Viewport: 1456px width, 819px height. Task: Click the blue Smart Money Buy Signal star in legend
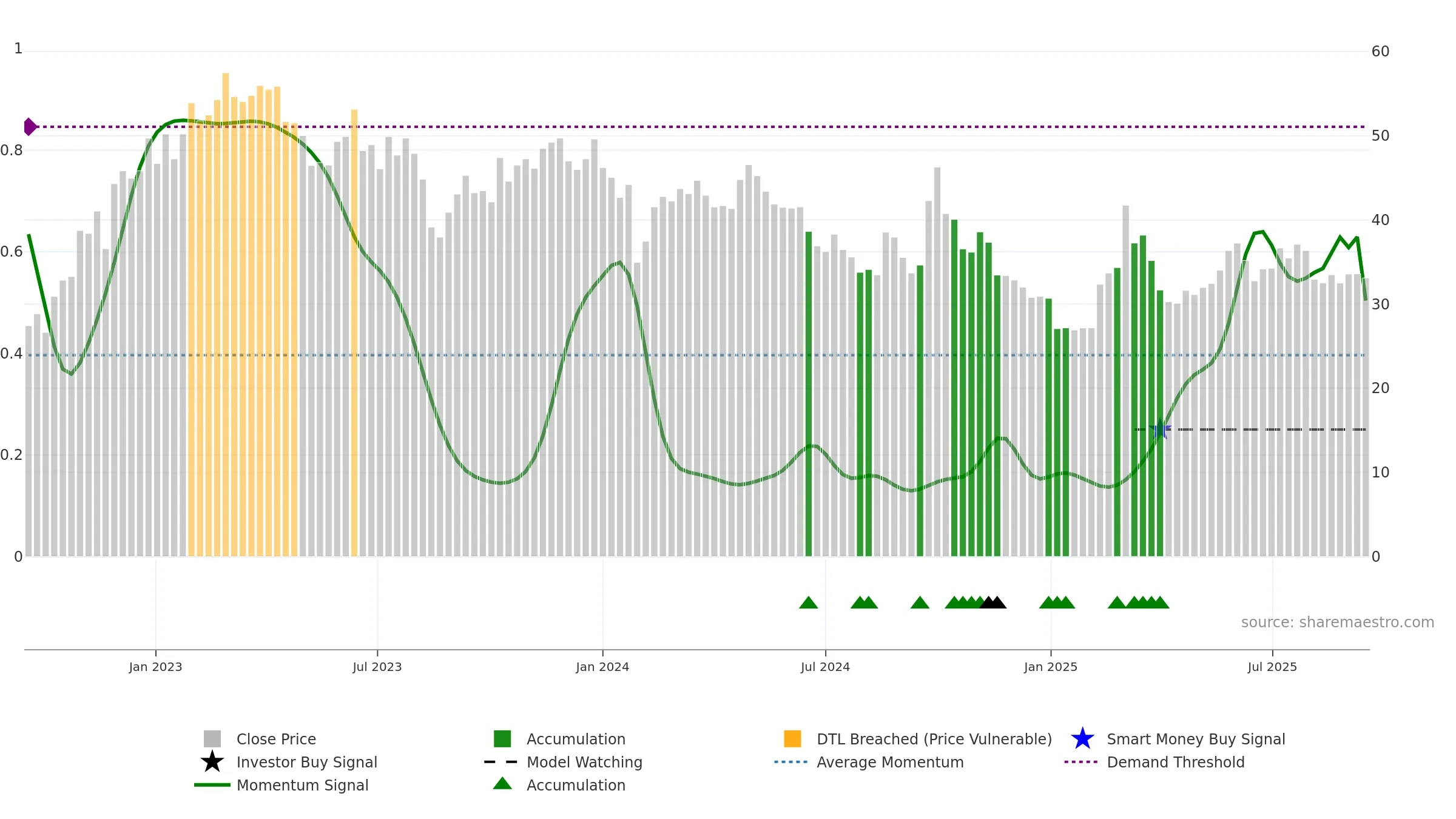pos(1082,739)
